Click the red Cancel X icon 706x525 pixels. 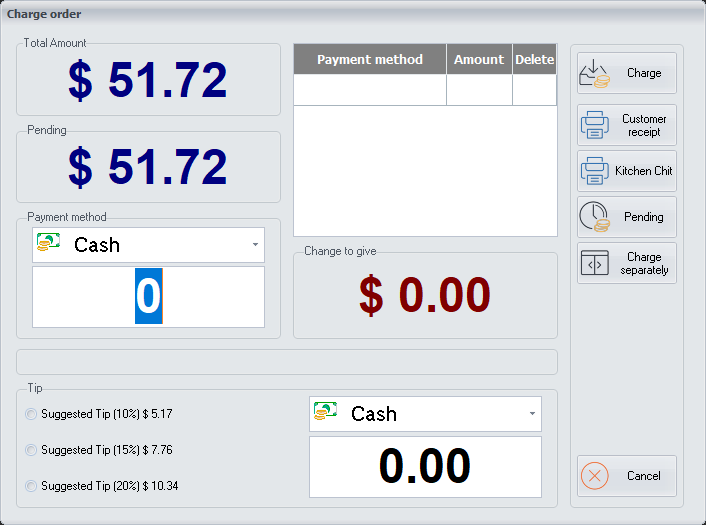click(595, 476)
